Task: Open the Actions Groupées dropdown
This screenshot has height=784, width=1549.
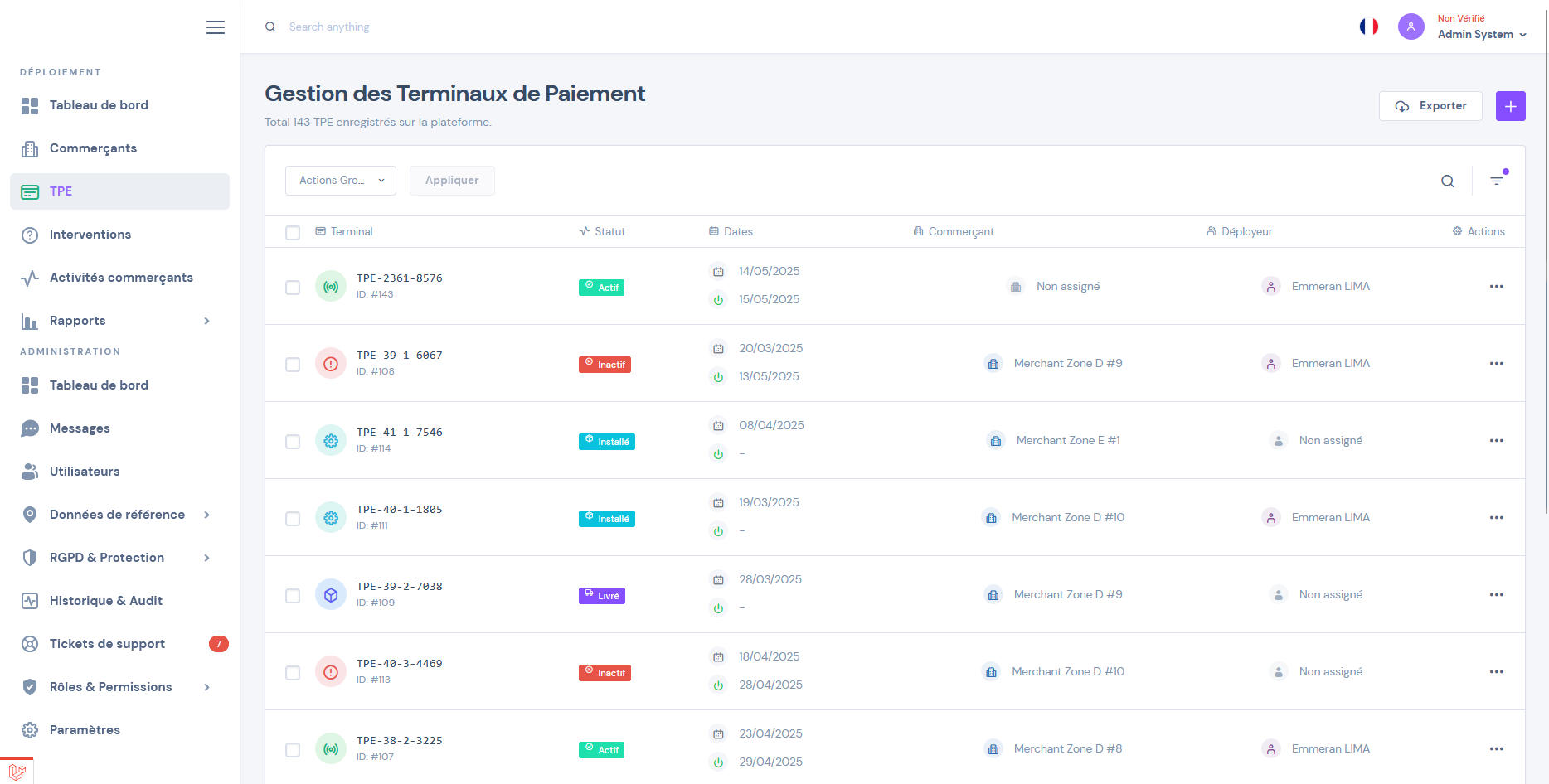Action: tap(340, 181)
